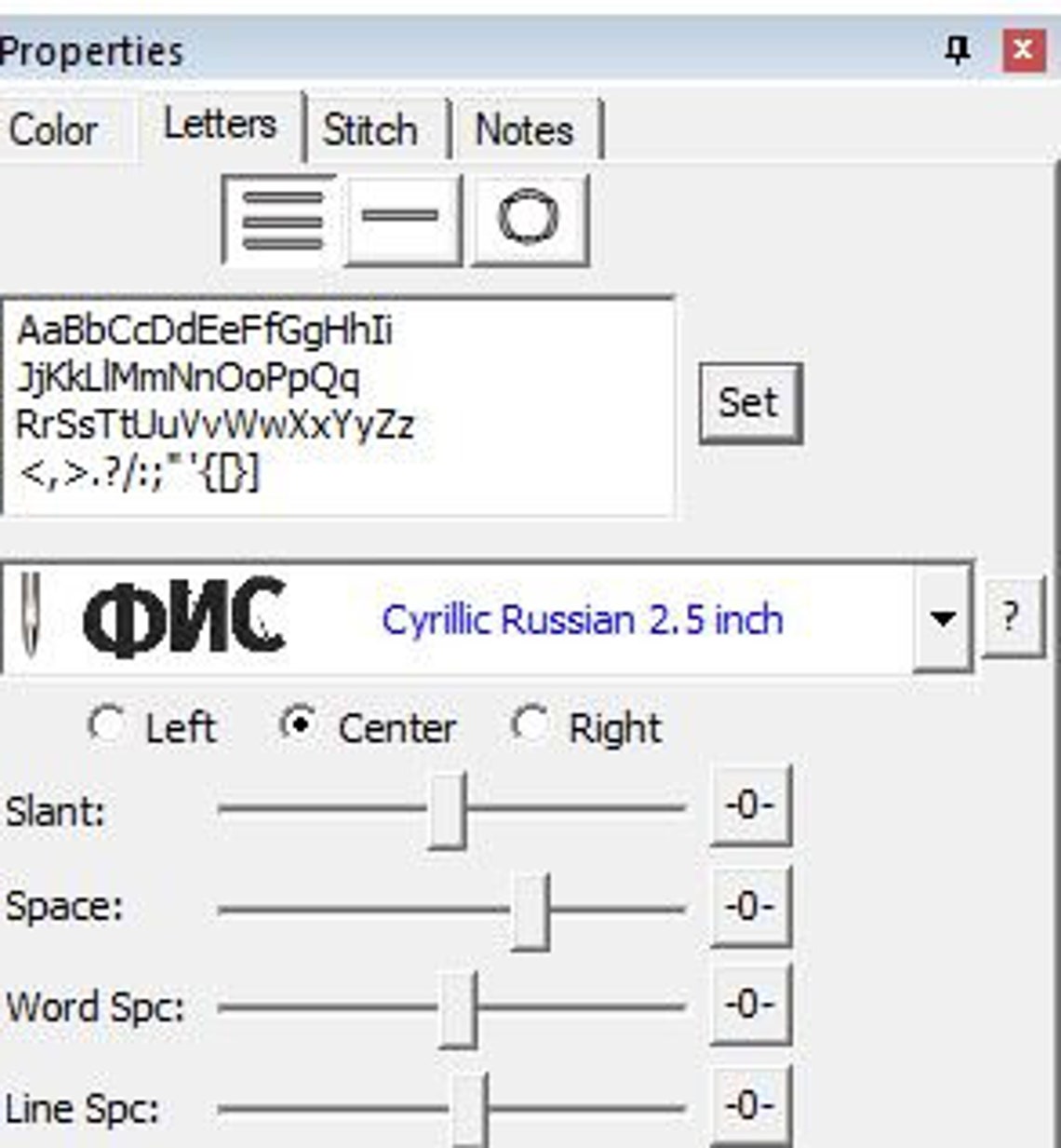Viewport: 1061px width, 1148px height.
Task: Reset the Slant value with its -0- button
Action: click(749, 808)
